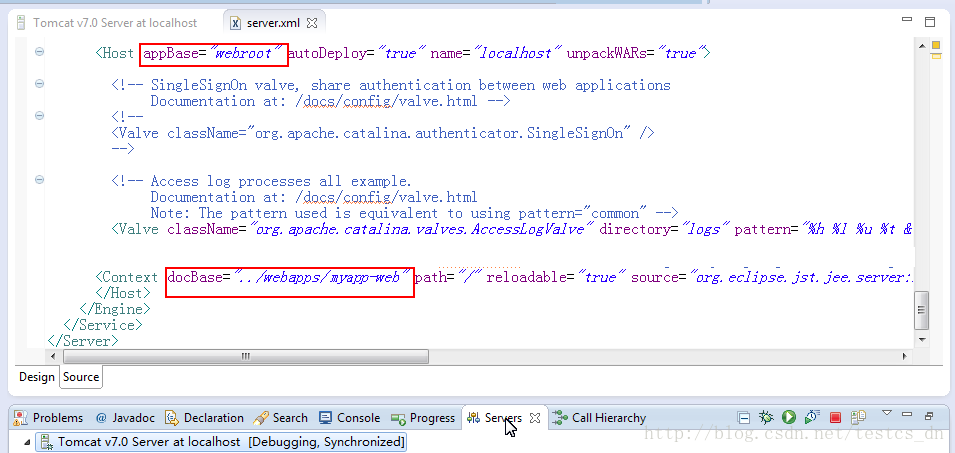Click the AccessLogValve className value
The image size is (955, 453).
click(x=424, y=230)
